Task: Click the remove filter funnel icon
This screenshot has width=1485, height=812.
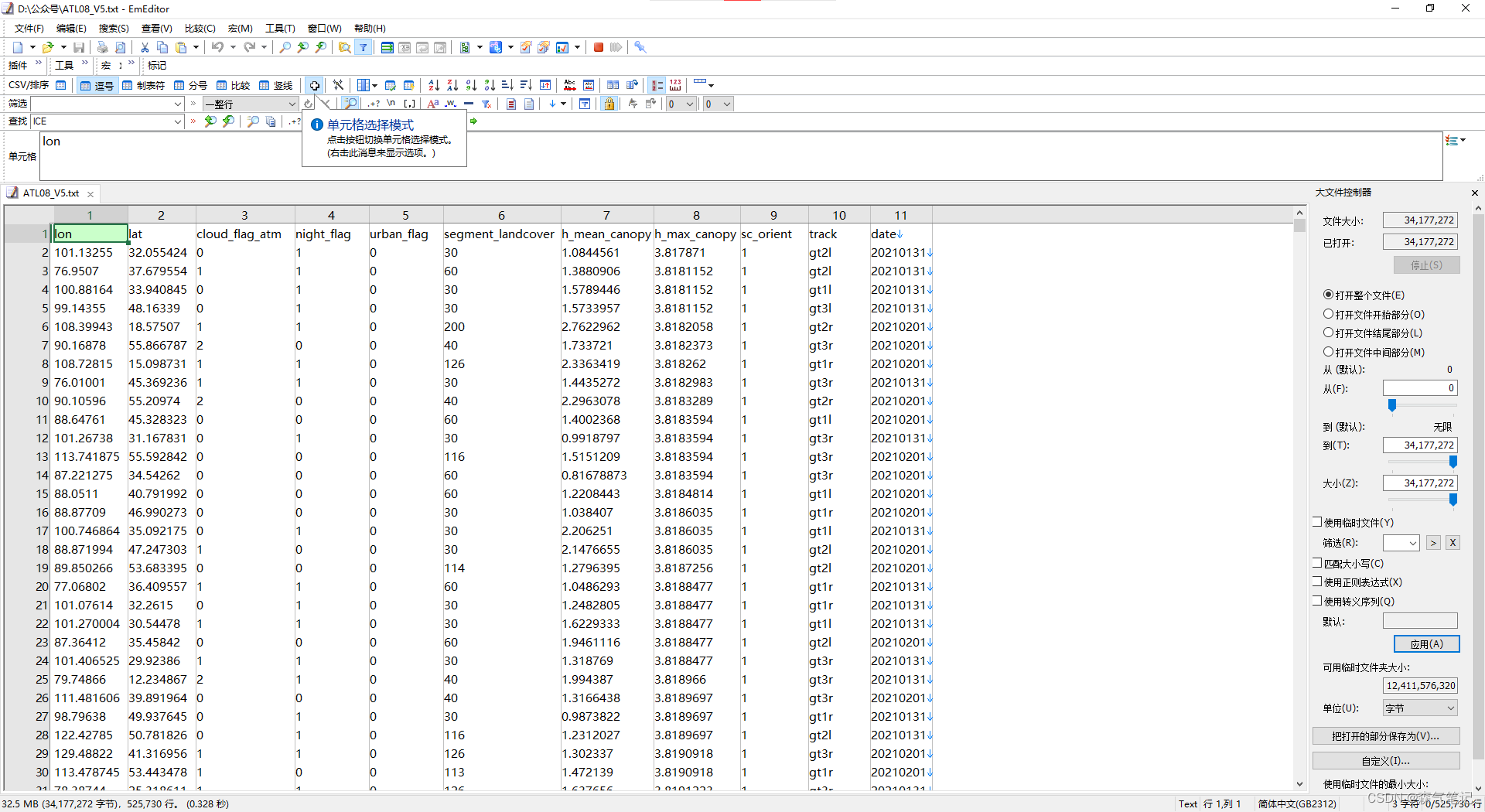Action: 486,104
